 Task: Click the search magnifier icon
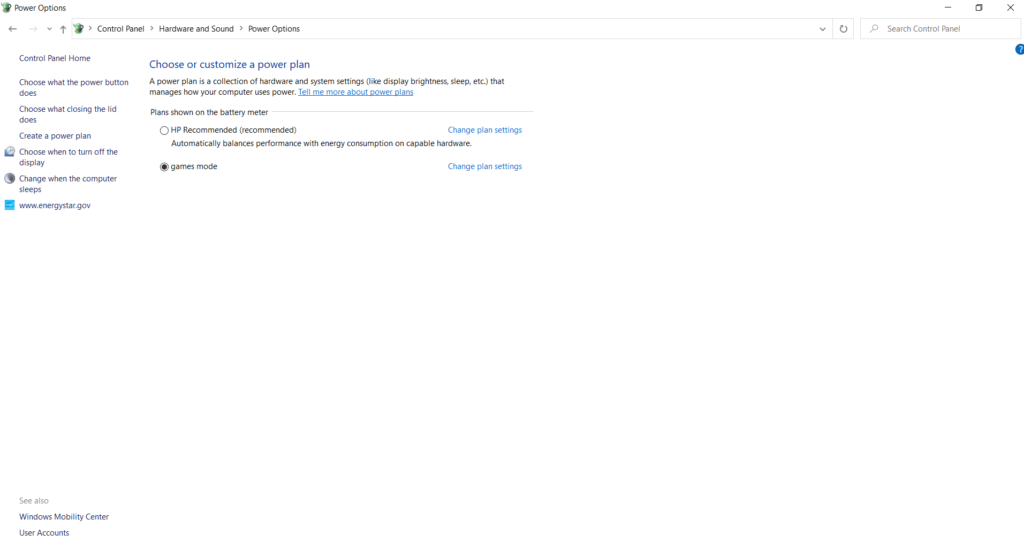[x=874, y=29]
